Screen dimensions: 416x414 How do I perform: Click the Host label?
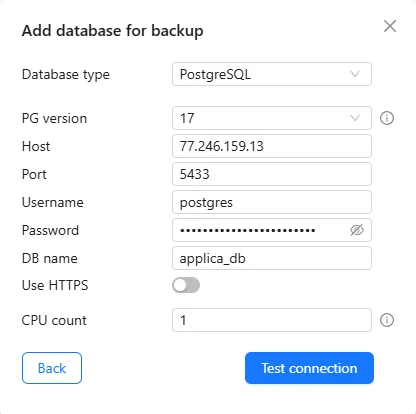tap(36, 146)
